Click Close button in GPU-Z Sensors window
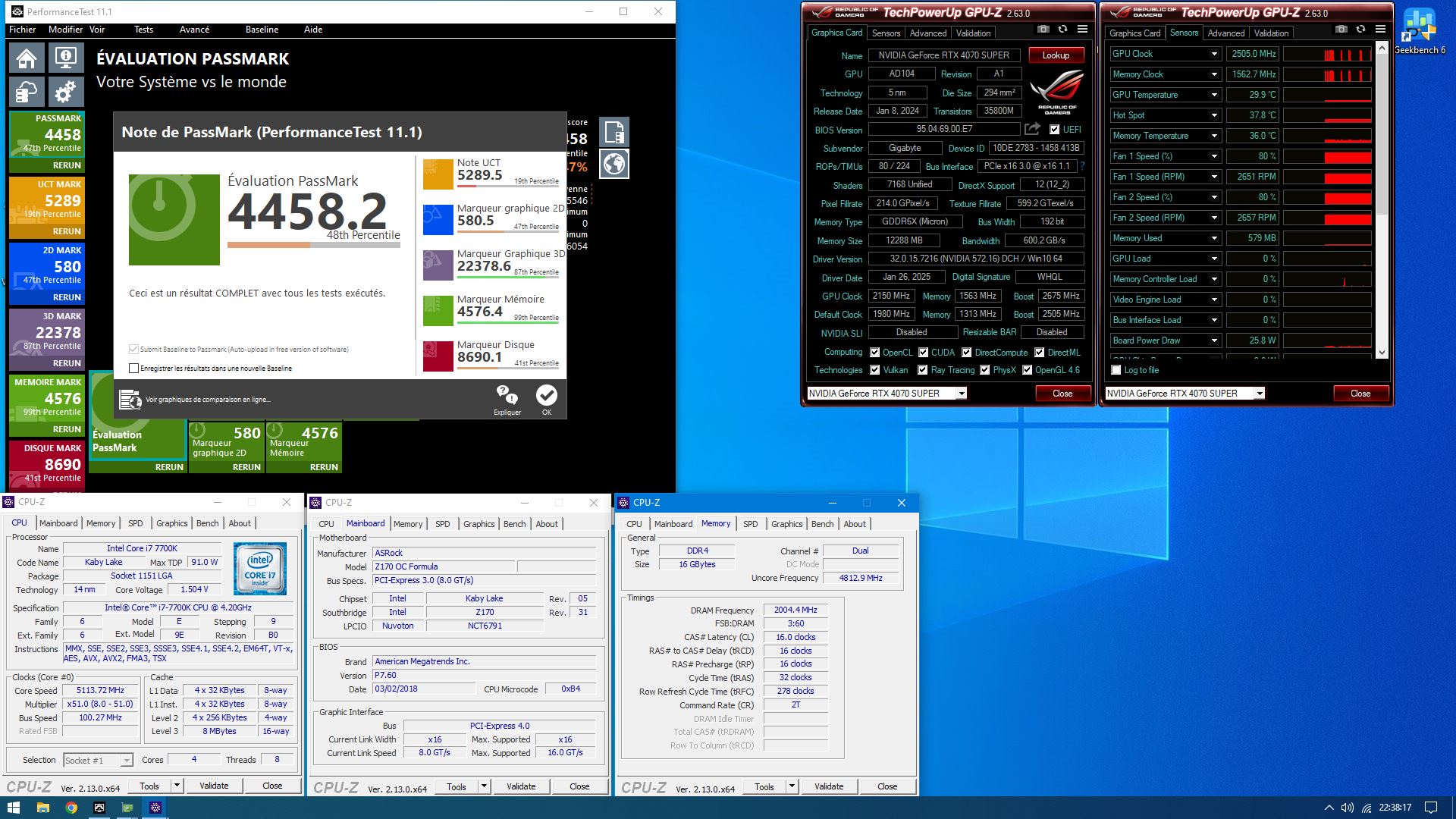The image size is (1456, 819). (1360, 394)
